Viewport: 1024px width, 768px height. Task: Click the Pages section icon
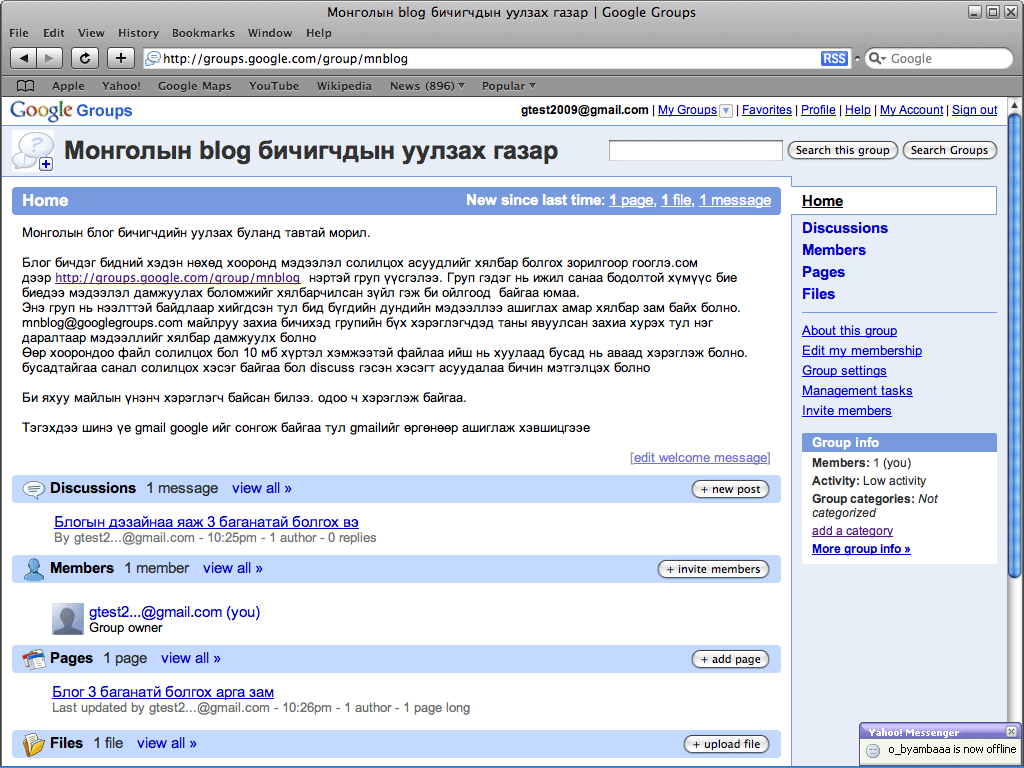[33, 659]
